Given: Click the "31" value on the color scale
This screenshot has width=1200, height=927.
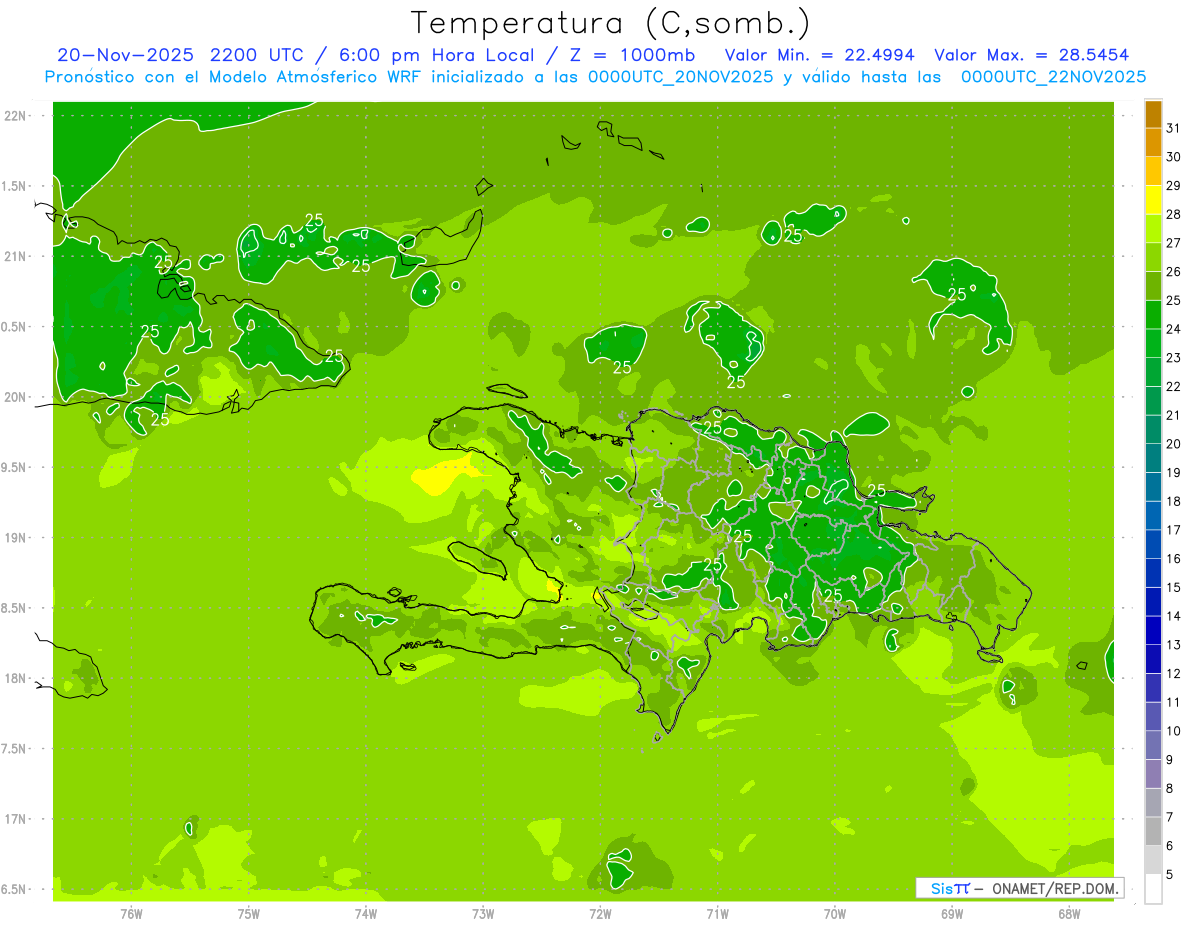Looking at the screenshot, I should coord(1173,128).
